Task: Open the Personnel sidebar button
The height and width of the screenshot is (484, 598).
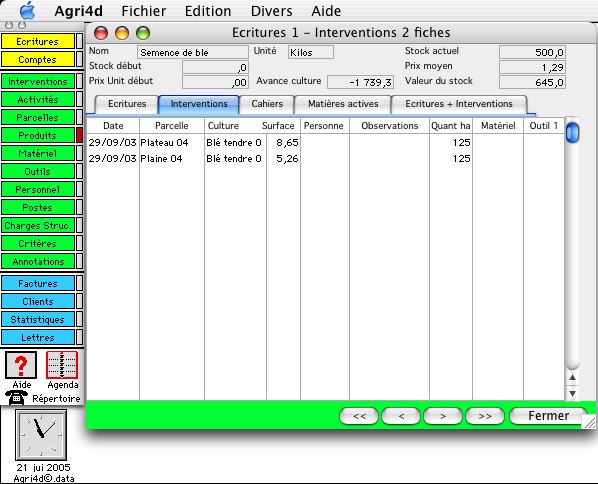Action: (37, 189)
